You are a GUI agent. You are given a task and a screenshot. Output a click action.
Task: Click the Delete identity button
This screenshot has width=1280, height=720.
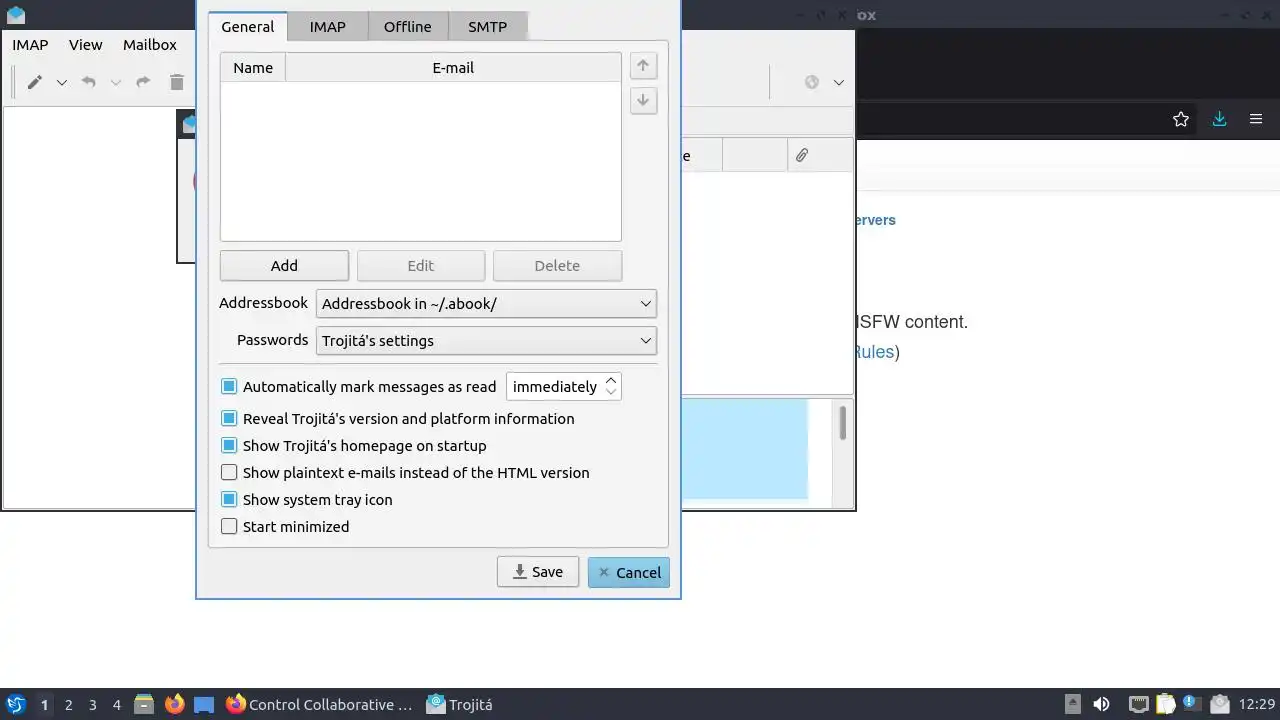click(557, 266)
